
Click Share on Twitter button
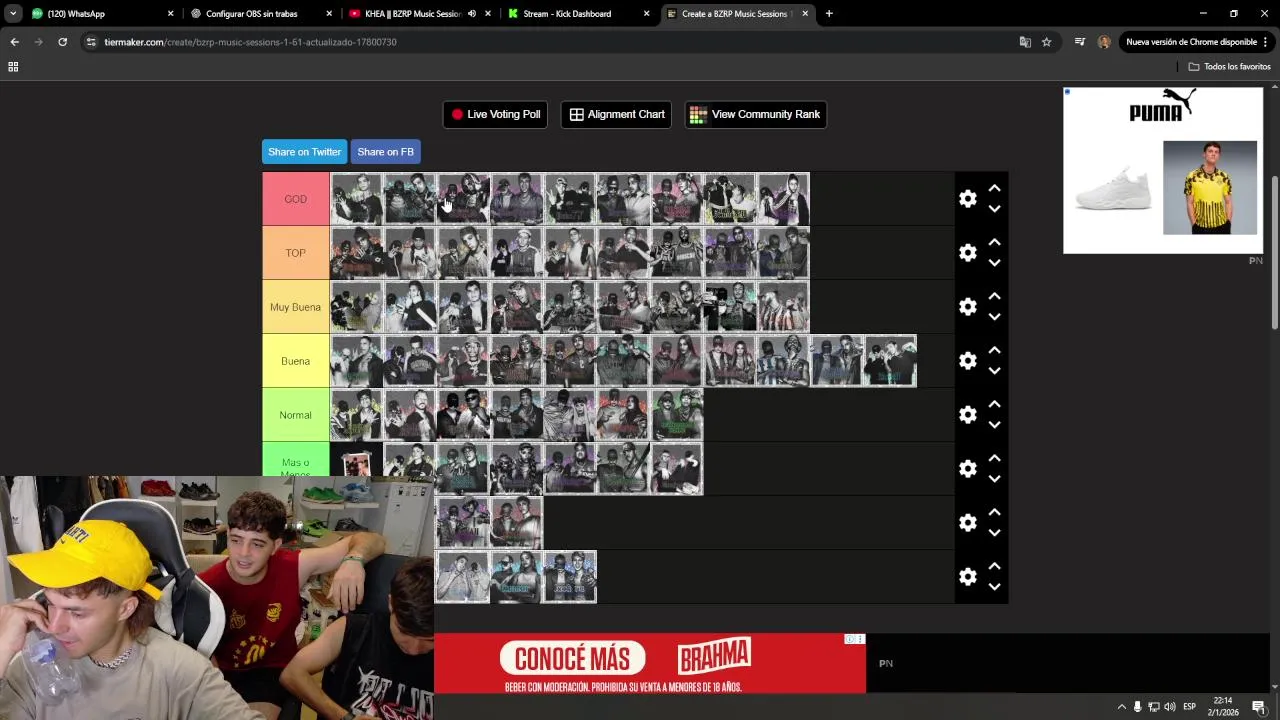point(304,152)
